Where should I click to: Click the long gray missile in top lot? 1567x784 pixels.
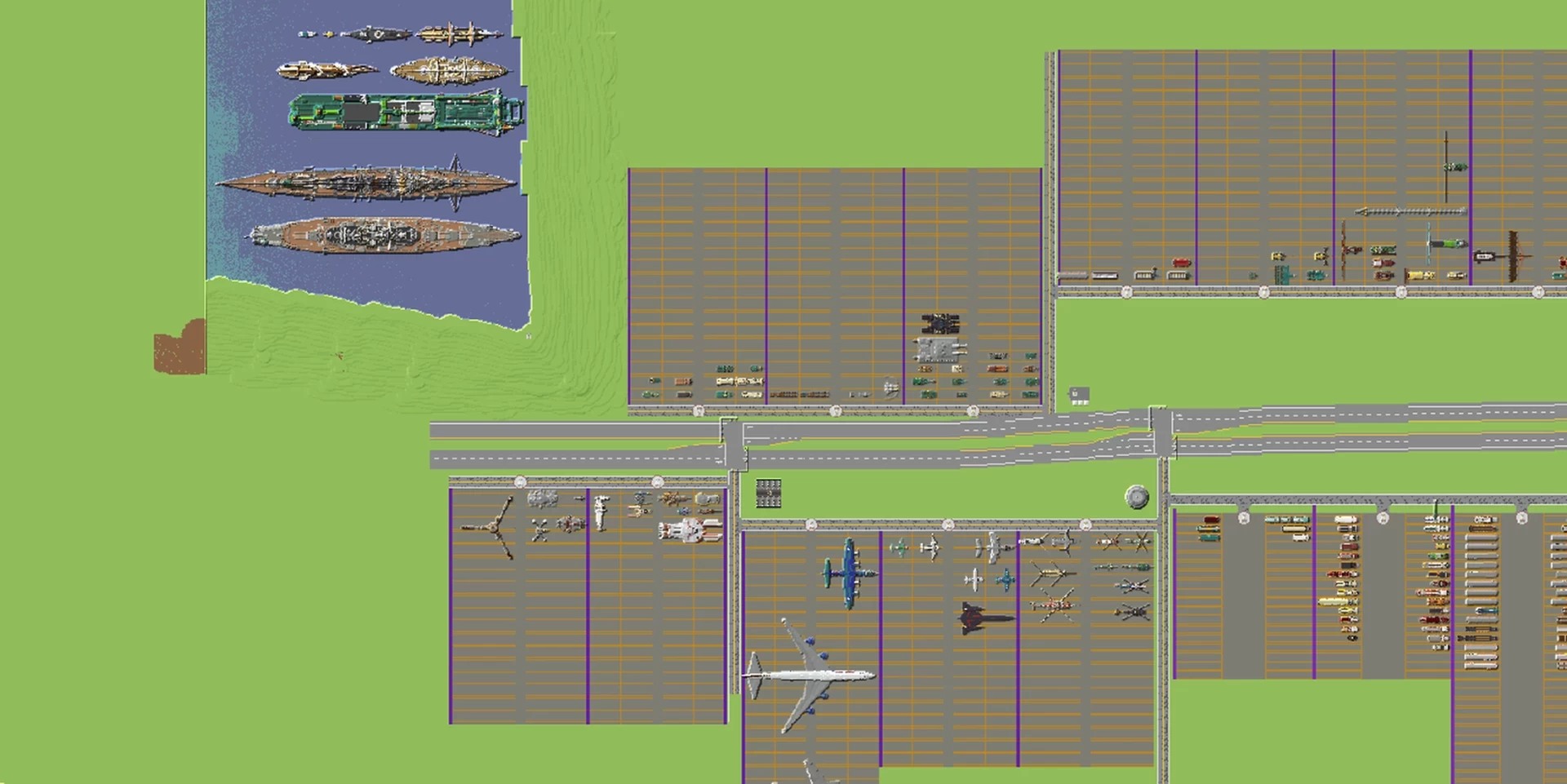1410,212
